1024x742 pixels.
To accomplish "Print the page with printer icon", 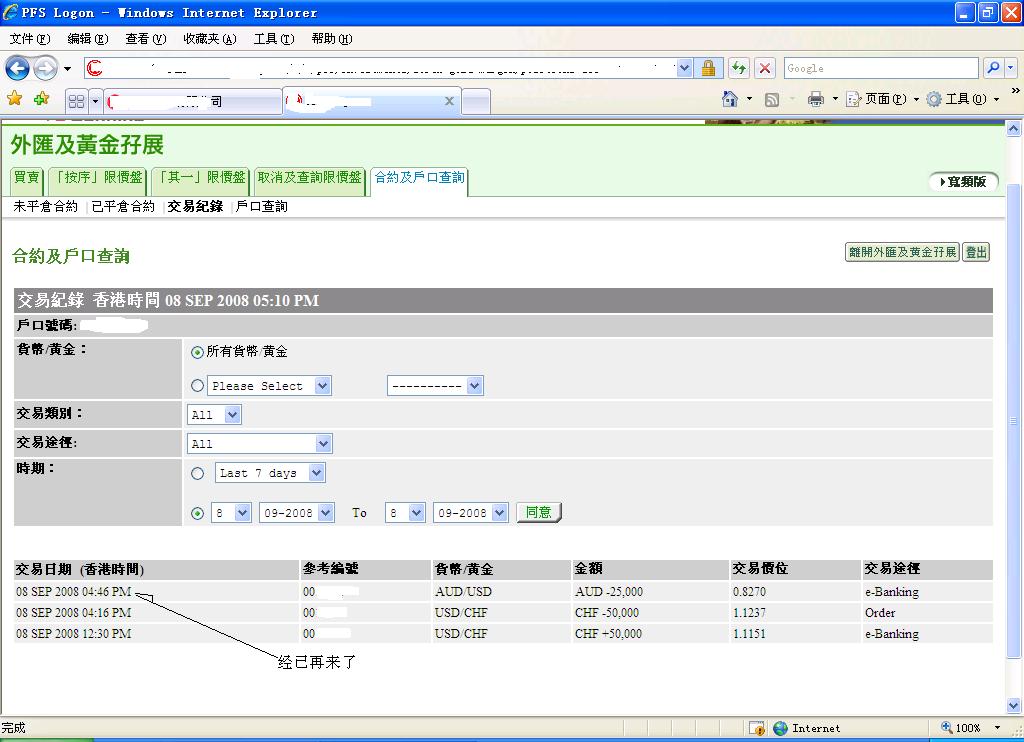I will [x=816, y=99].
